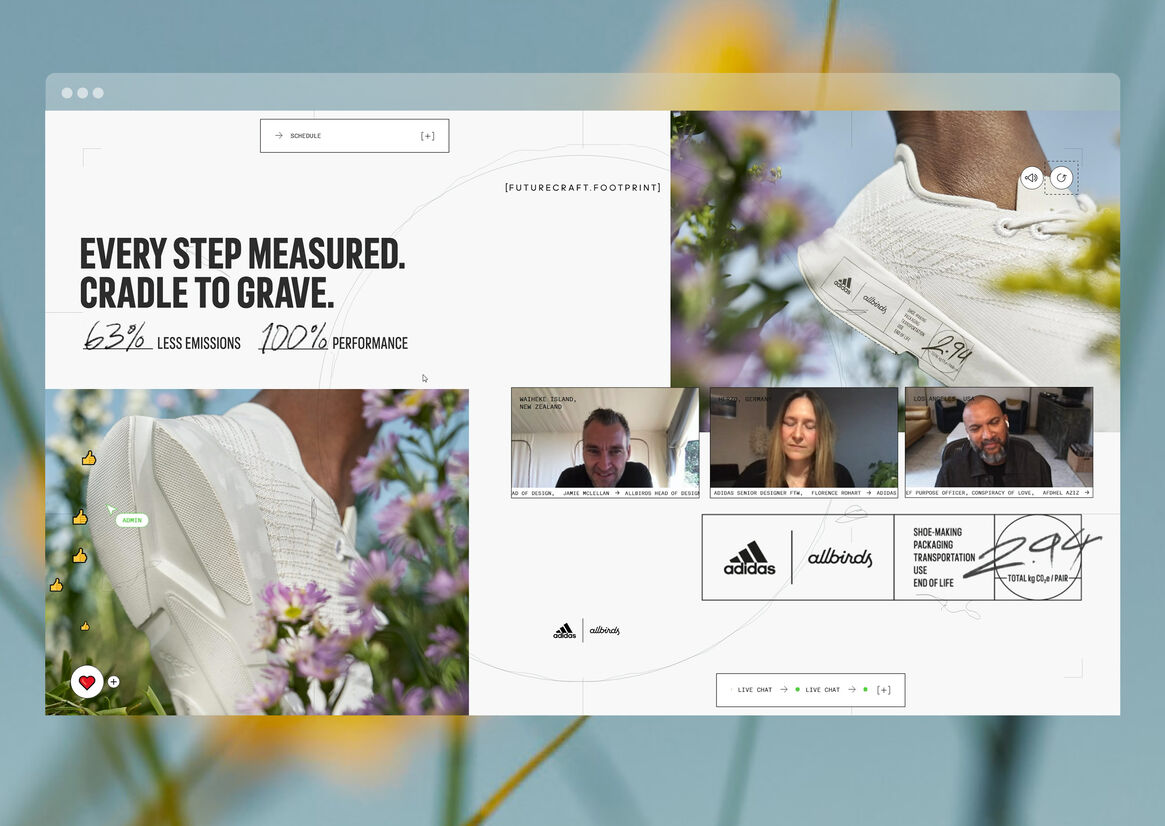This screenshot has height=826, width=1165.
Task: Click the small plus next to the heart
Action: pos(113,682)
